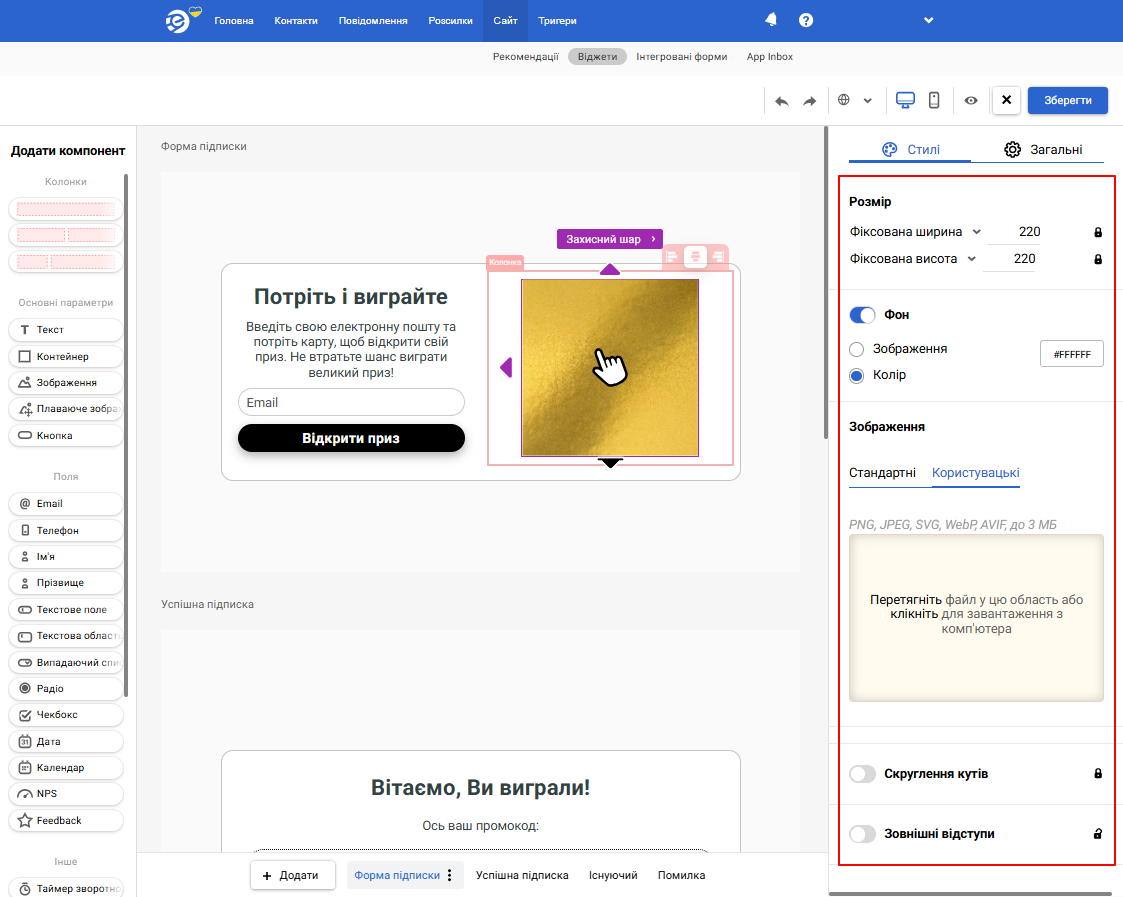The height and width of the screenshot is (897, 1123).
Task: Add Календар field component
Action: tap(66, 767)
